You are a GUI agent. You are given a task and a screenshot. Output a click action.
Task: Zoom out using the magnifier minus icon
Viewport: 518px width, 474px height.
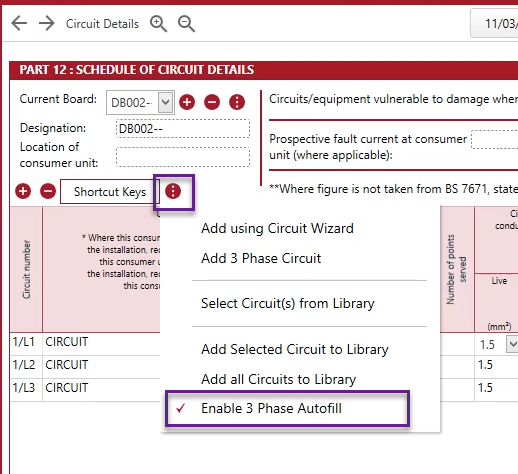[x=186, y=24]
